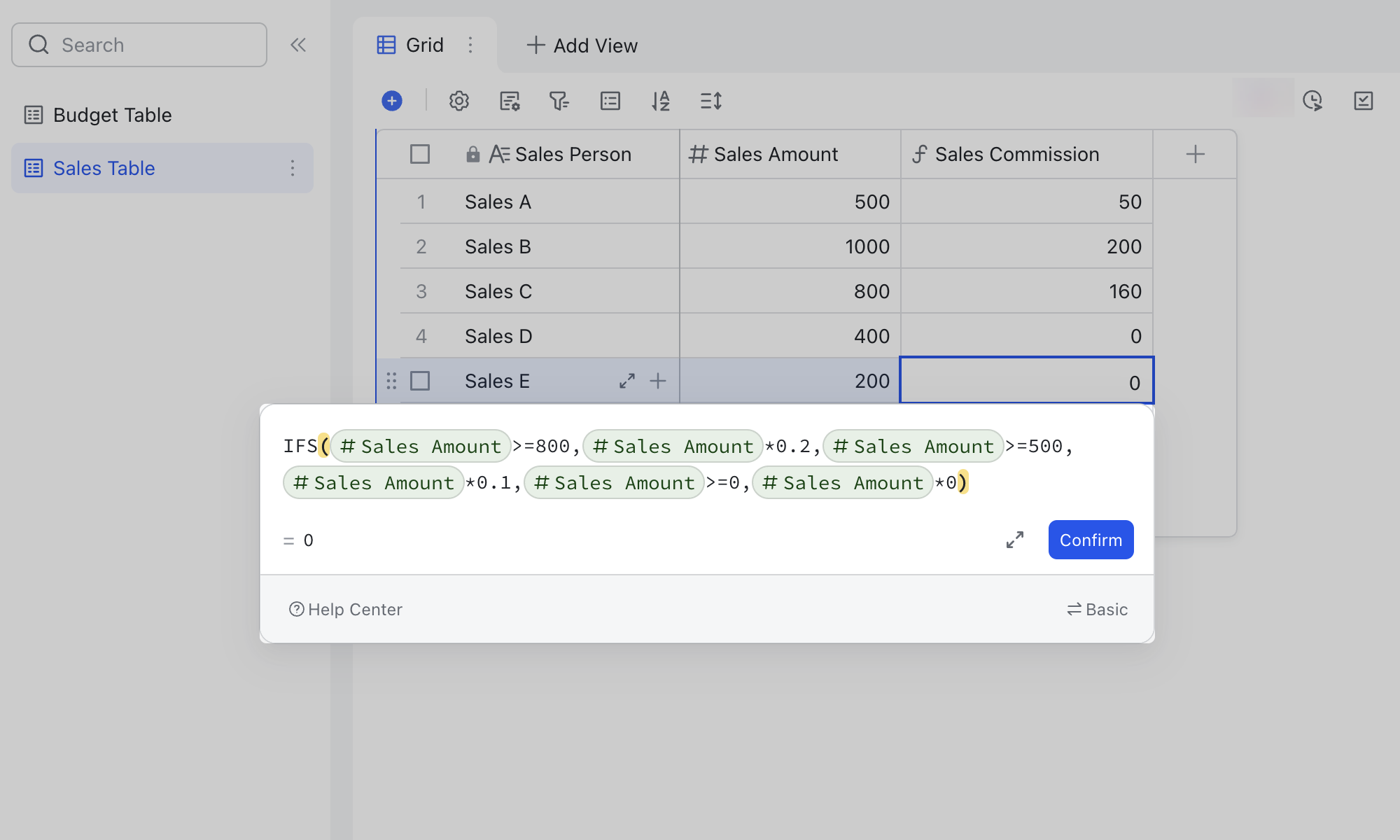Open the field settings gear icon
This screenshot has width=1400, height=840.
tap(459, 101)
